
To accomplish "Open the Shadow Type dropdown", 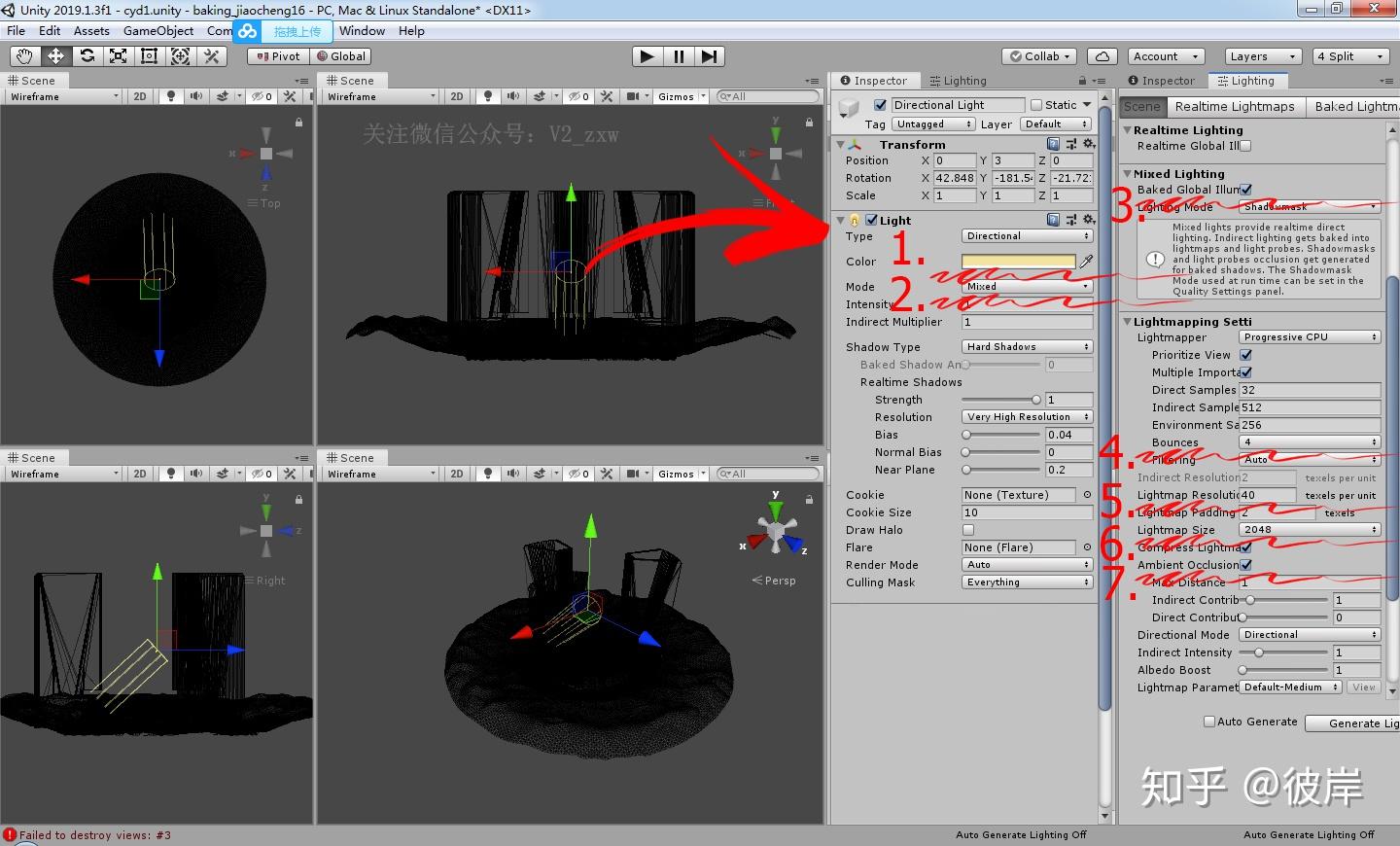I will (1027, 347).
